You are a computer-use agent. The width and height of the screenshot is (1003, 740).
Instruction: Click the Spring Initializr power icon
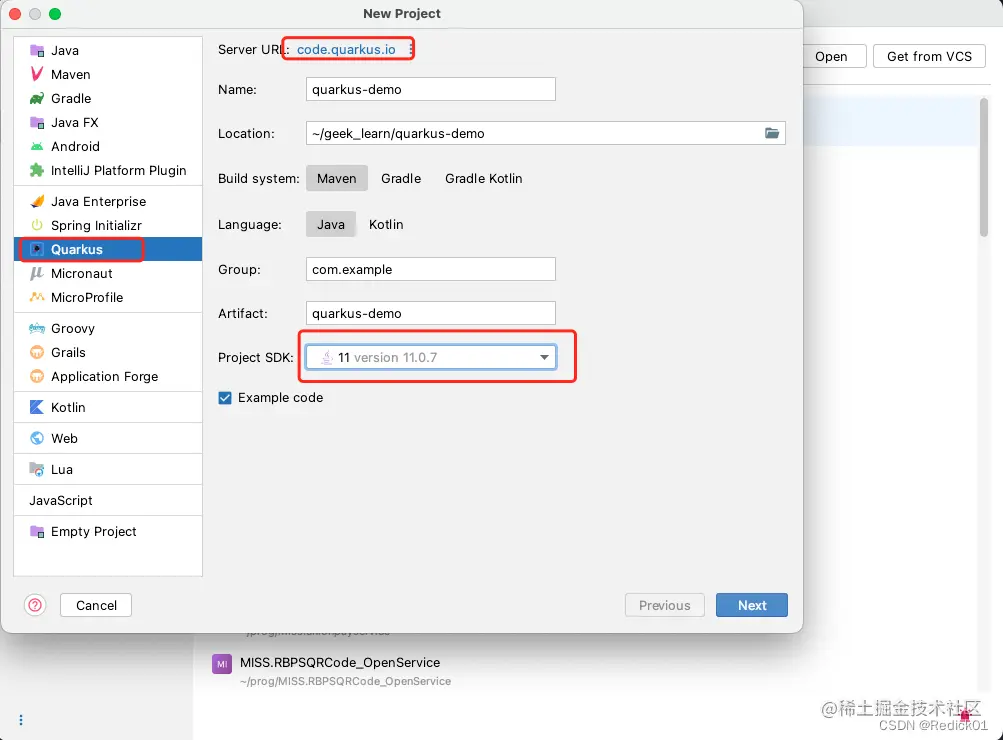(x=37, y=225)
